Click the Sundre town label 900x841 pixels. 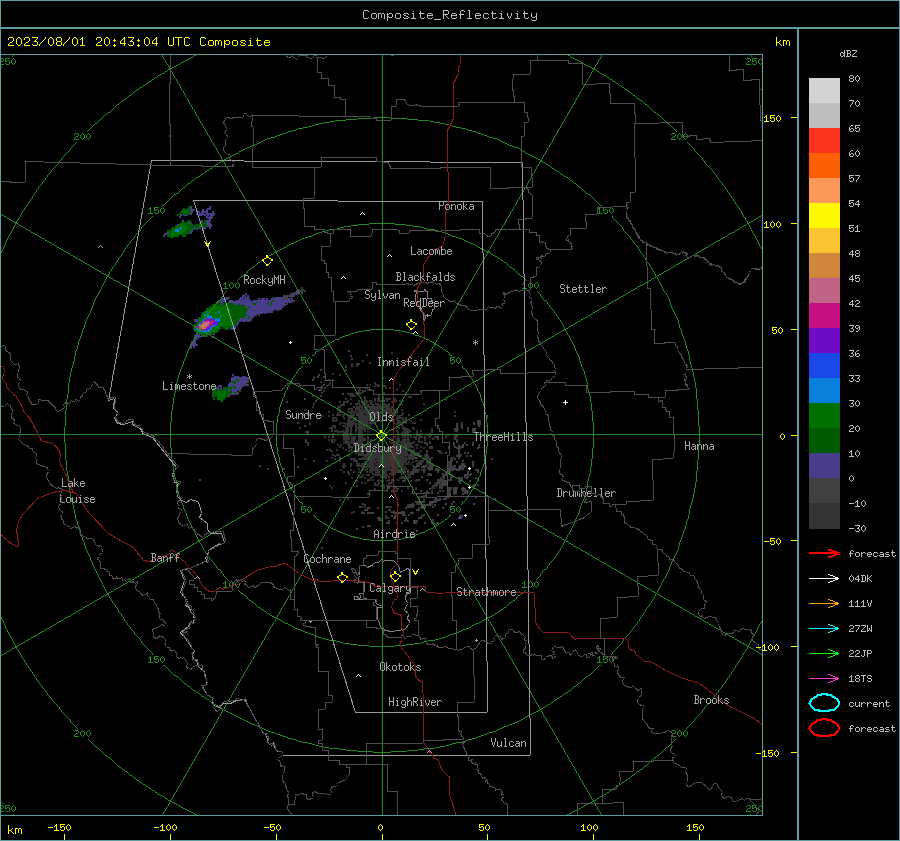(304, 414)
